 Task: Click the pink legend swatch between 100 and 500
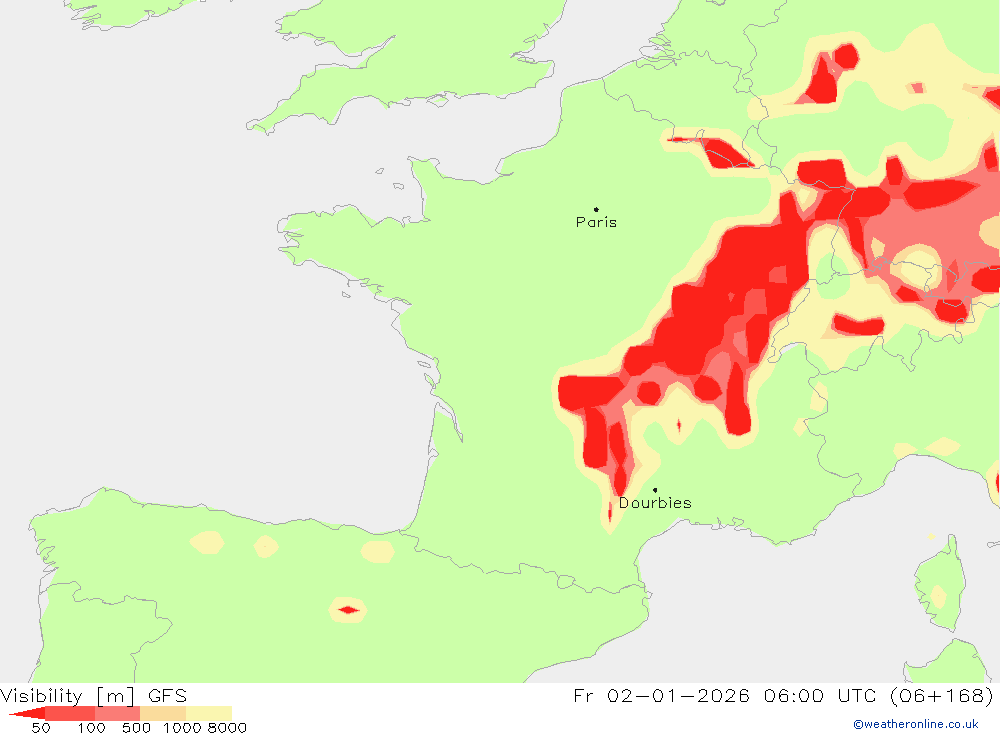pyautogui.click(x=117, y=713)
